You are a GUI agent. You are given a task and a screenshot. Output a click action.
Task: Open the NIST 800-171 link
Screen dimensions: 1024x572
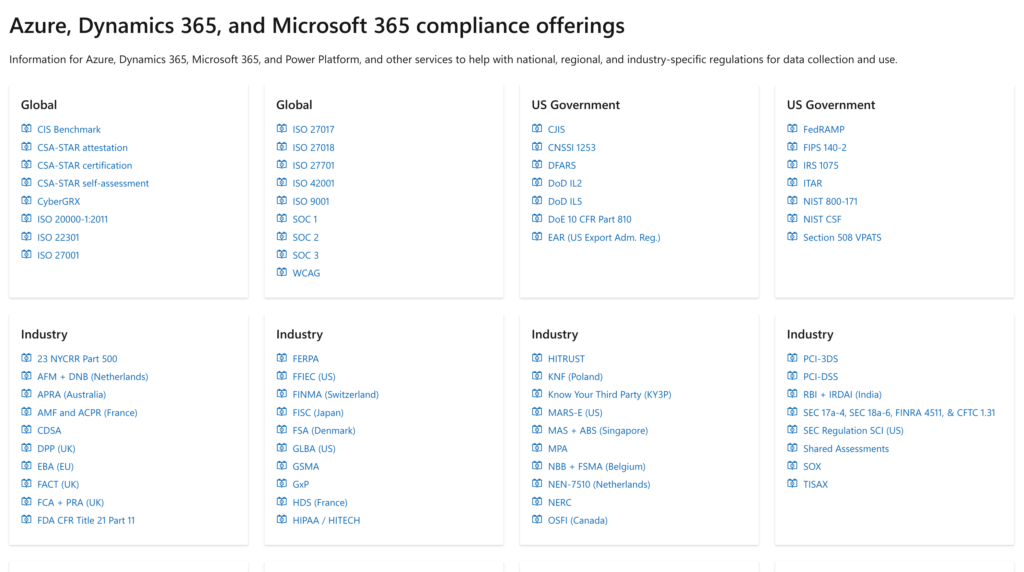pyautogui.click(x=830, y=201)
